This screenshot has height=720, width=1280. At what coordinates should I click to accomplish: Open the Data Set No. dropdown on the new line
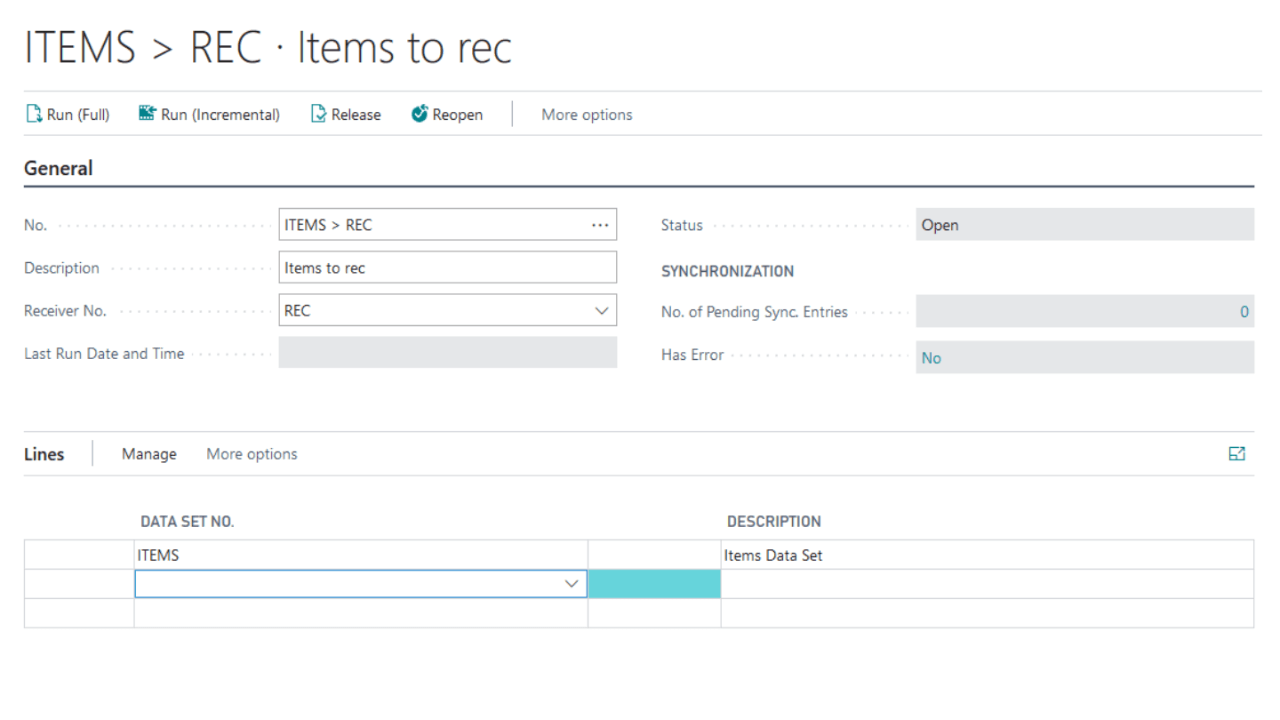(572, 584)
